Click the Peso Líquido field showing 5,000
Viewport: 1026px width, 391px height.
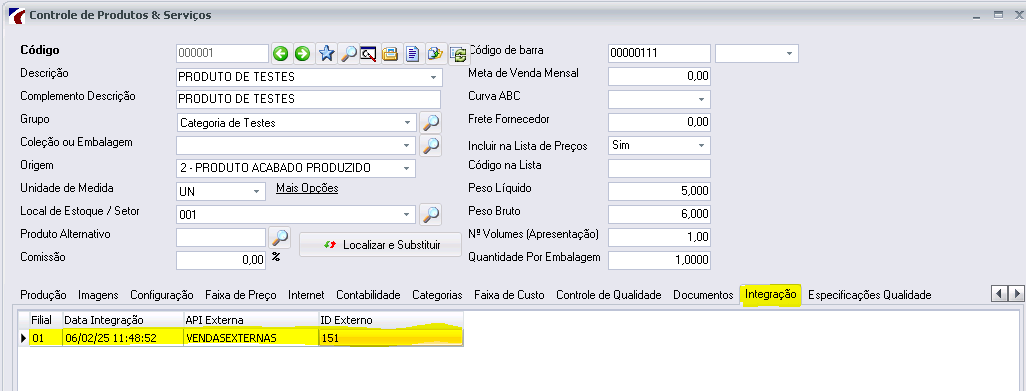tap(659, 191)
